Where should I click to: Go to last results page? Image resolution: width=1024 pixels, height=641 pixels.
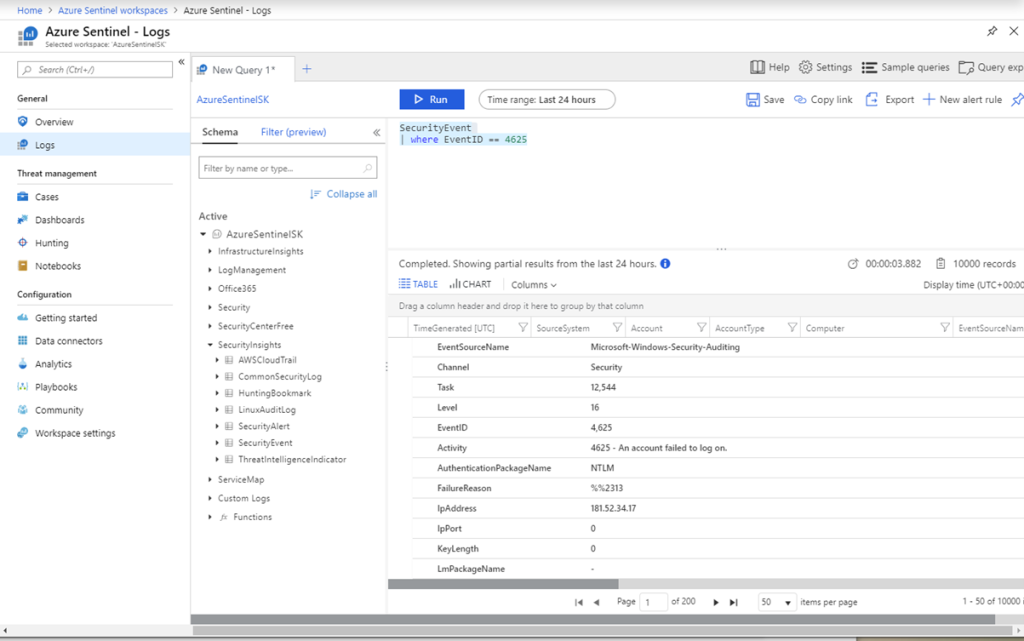pos(733,602)
